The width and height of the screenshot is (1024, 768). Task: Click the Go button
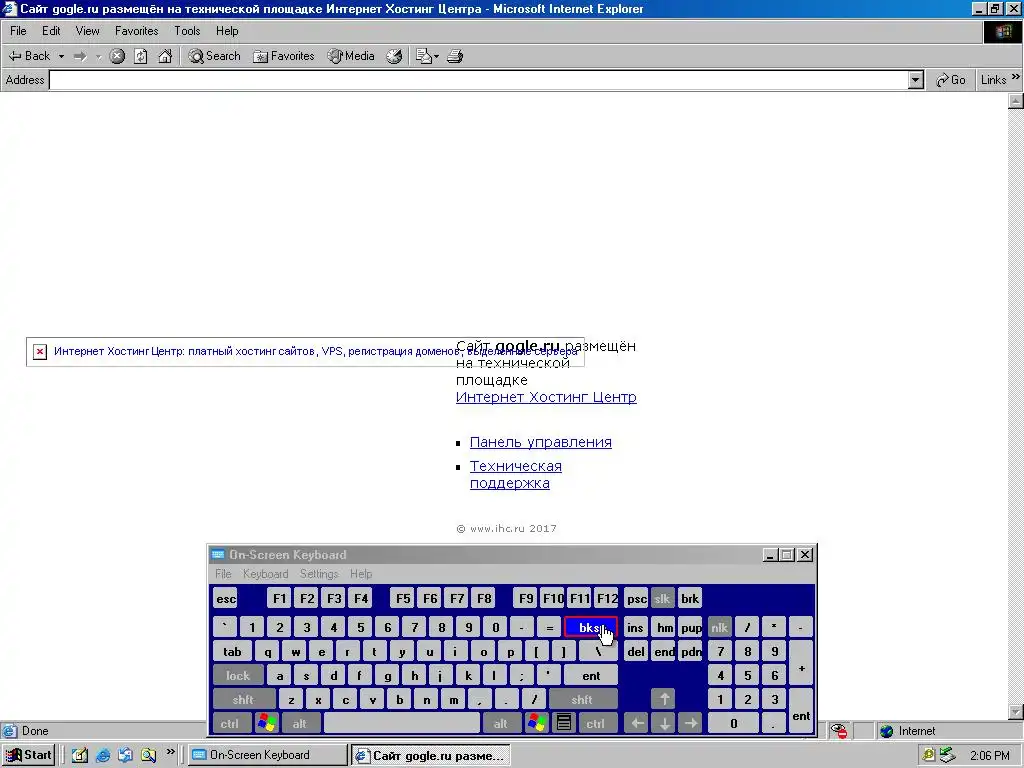click(950, 80)
